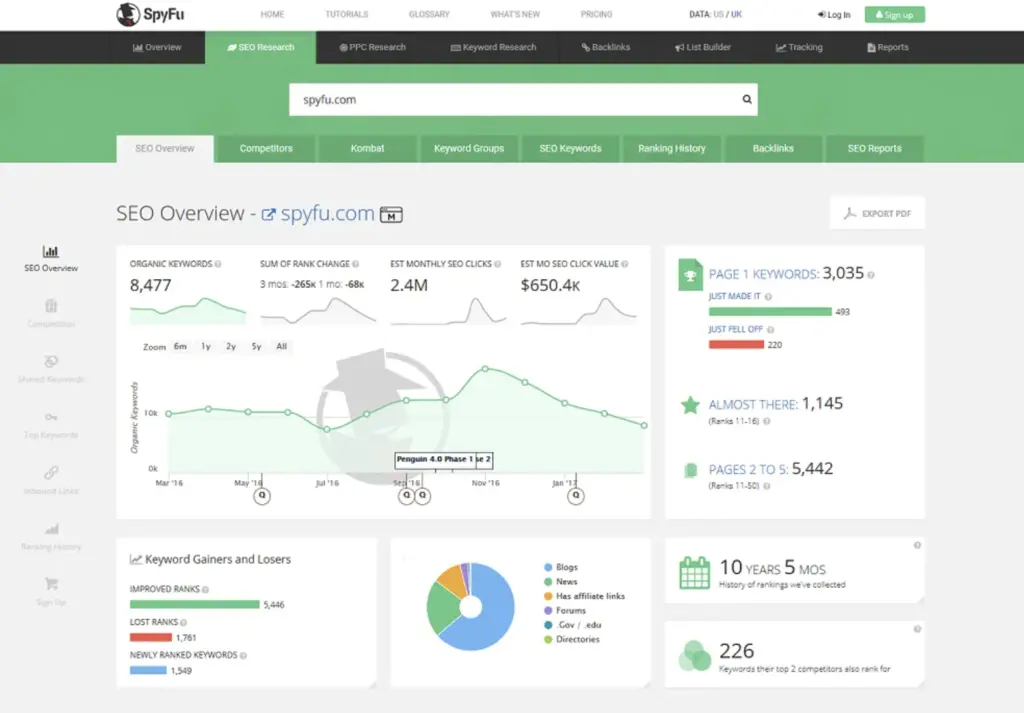Image resolution: width=1024 pixels, height=713 pixels.
Task: Click the calendar icon in history card
Action: (x=694, y=573)
